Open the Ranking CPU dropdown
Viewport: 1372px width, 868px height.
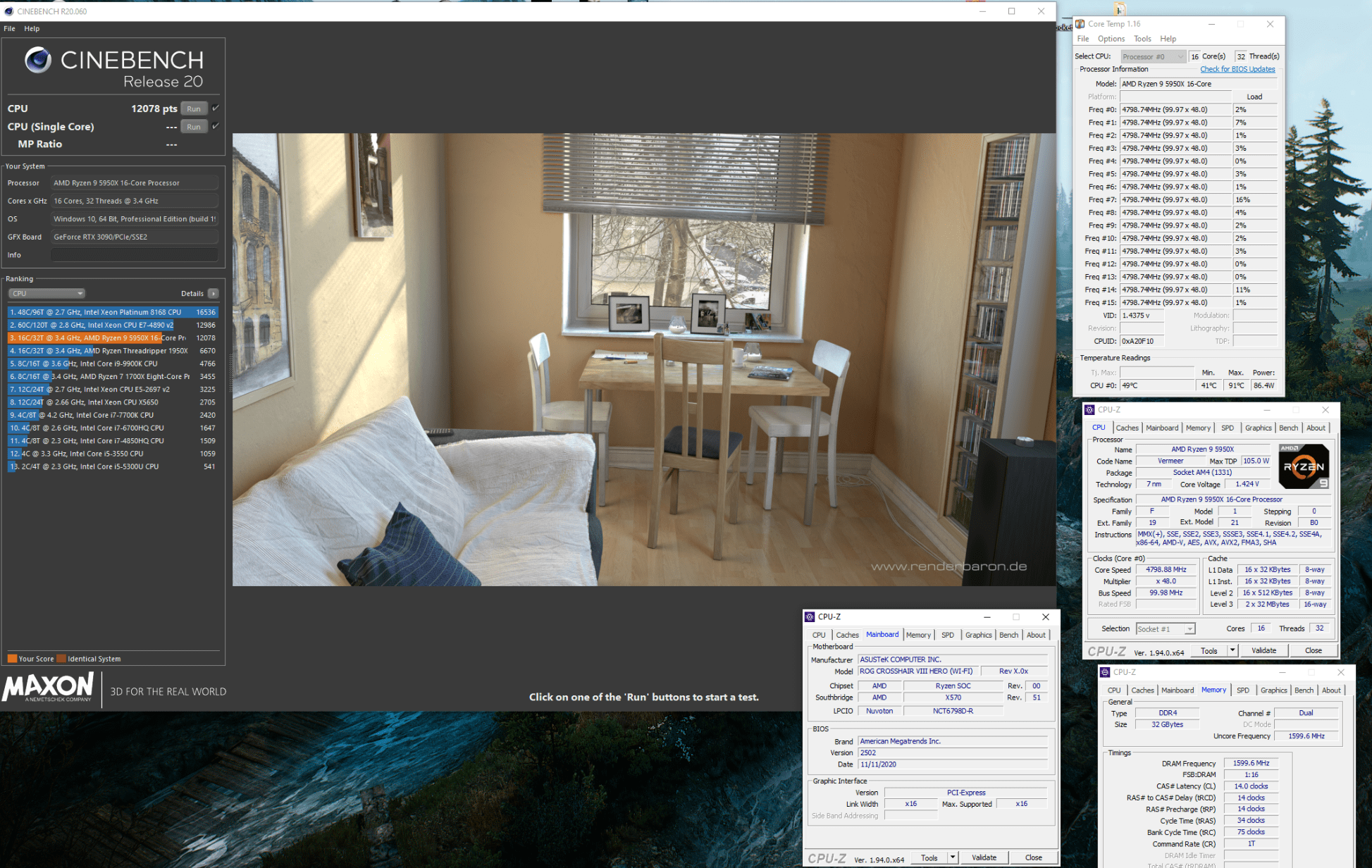coord(47,293)
